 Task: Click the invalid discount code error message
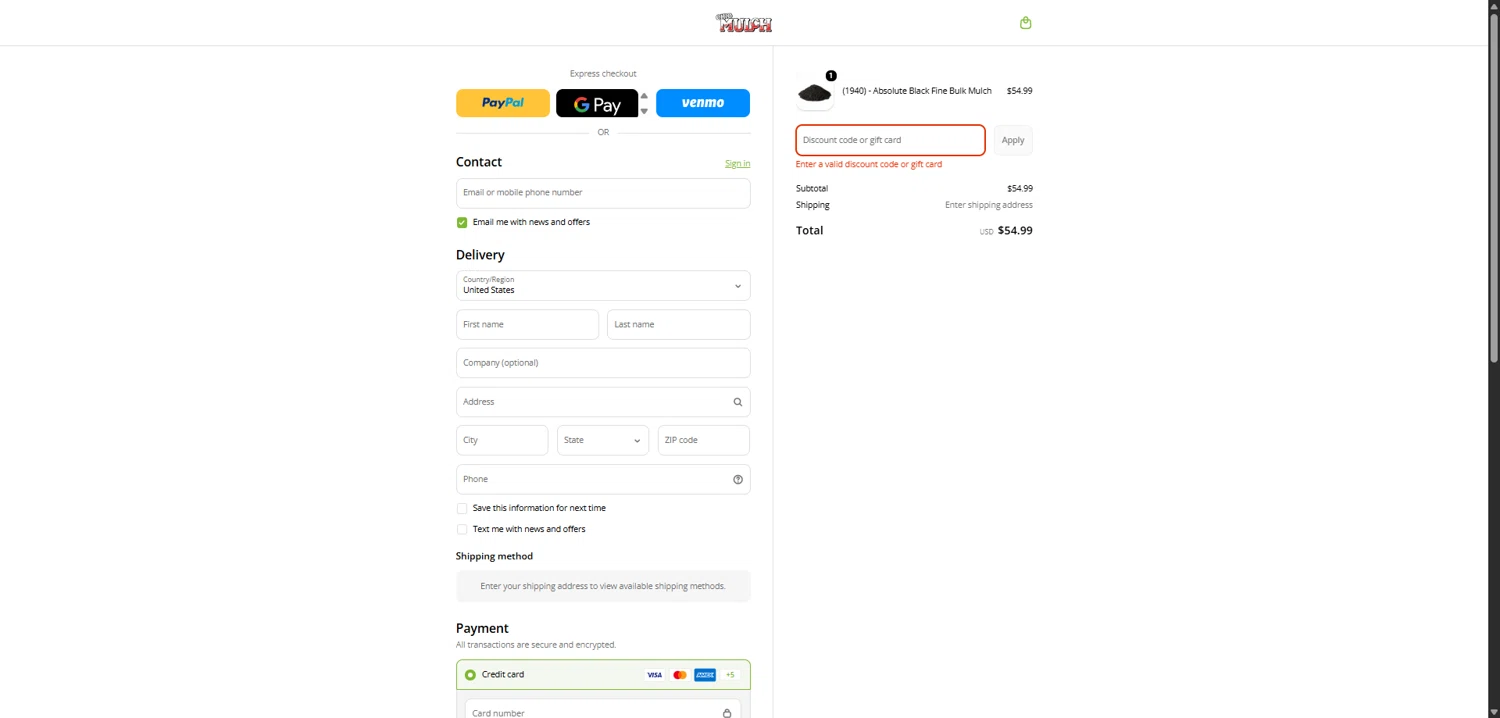(x=869, y=164)
